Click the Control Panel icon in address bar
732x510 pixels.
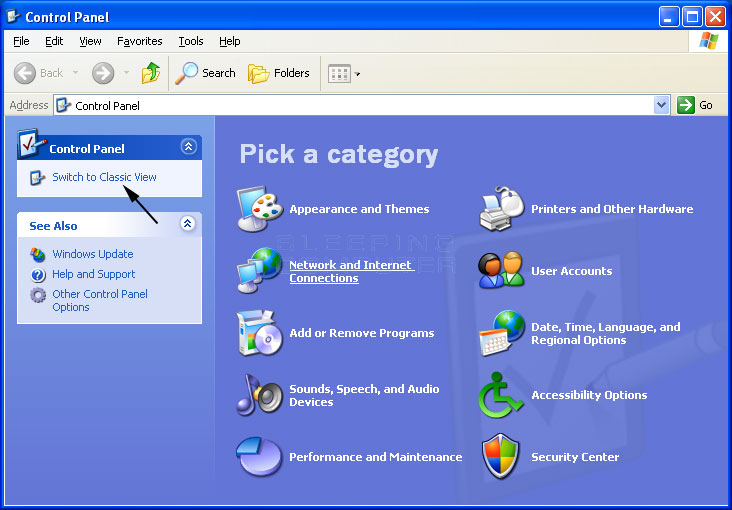63,106
